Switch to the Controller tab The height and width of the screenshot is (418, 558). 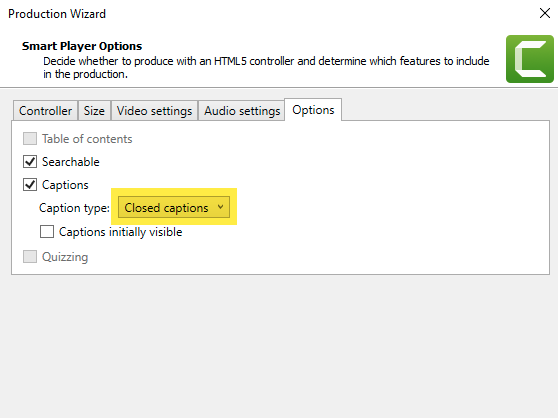[45, 111]
